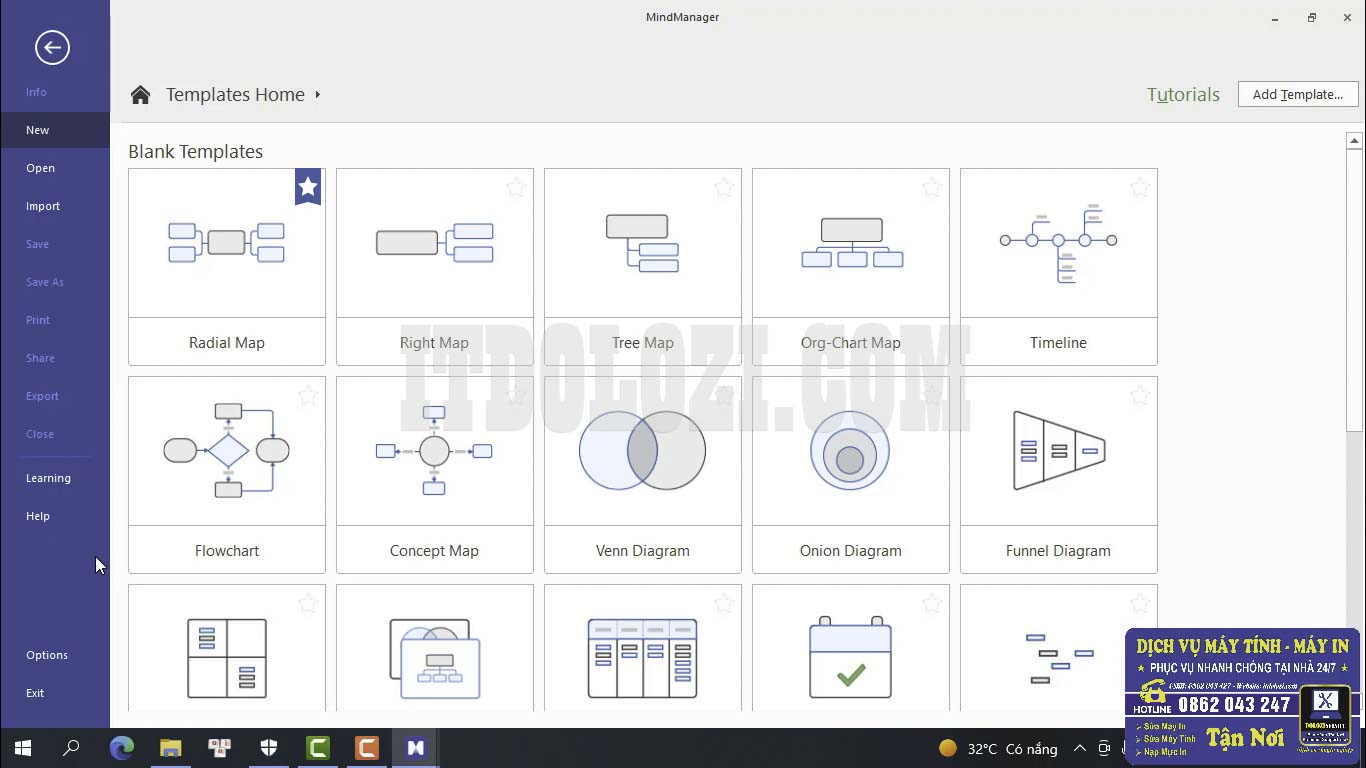Click the Add Template button
The image size is (1366, 768).
[1297, 93]
